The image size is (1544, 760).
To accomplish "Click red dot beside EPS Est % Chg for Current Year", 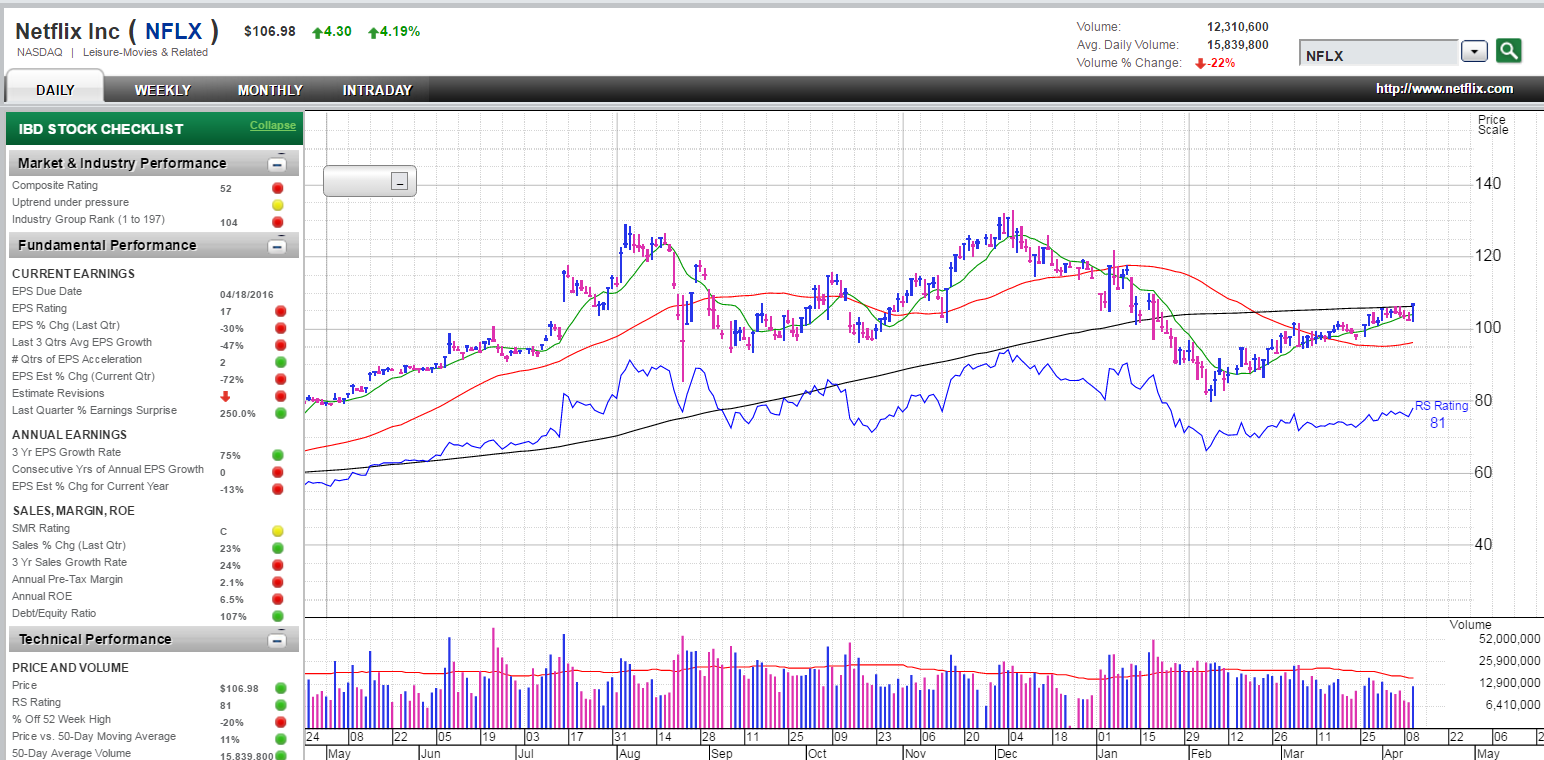I will click(280, 489).
